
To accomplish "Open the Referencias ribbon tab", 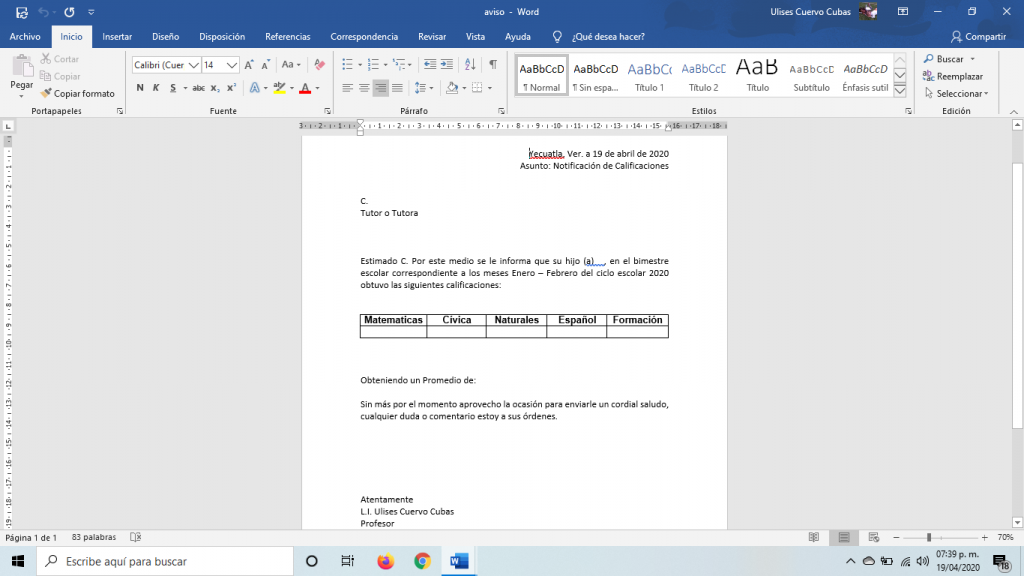I will 287,36.
